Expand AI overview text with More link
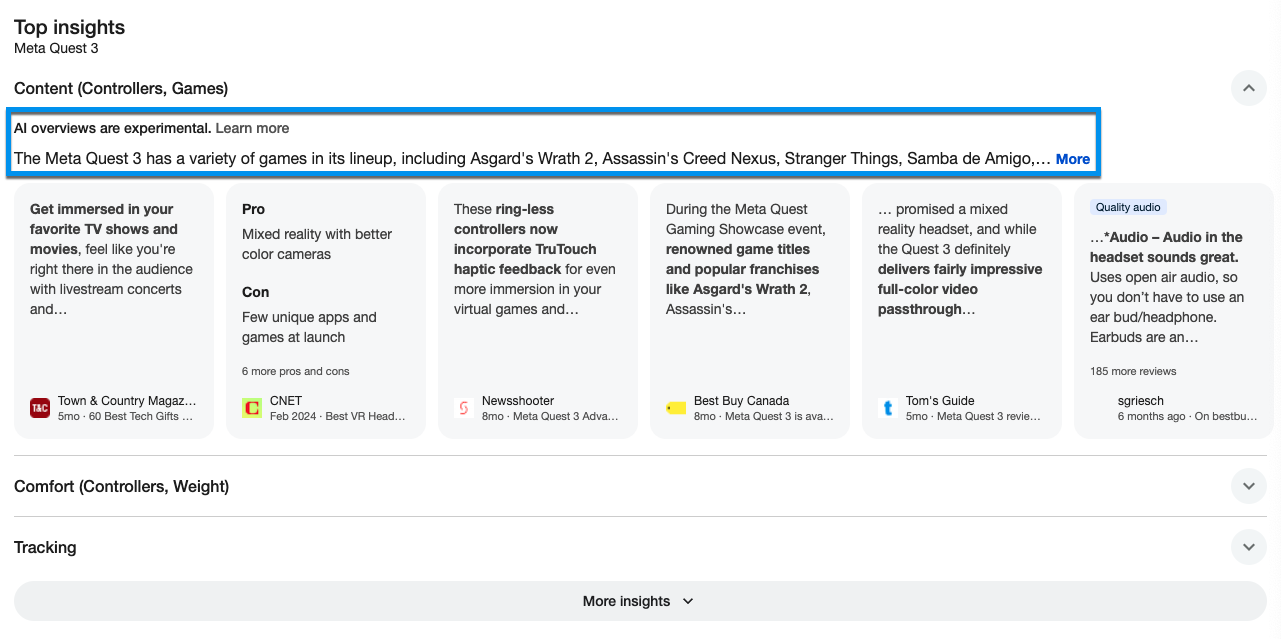This screenshot has width=1281, height=639. click(x=1072, y=159)
